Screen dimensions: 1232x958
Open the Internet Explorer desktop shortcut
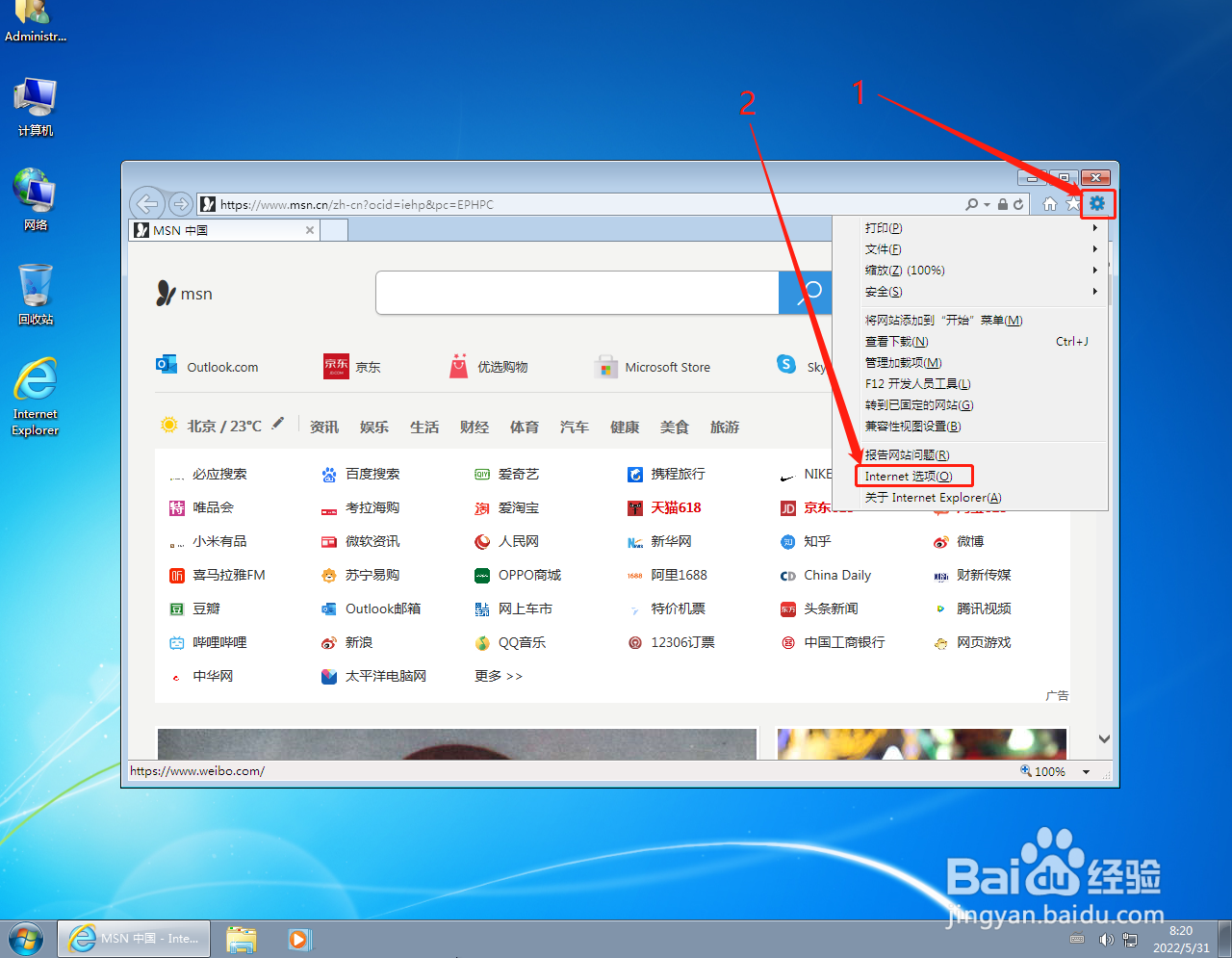[36, 397]
